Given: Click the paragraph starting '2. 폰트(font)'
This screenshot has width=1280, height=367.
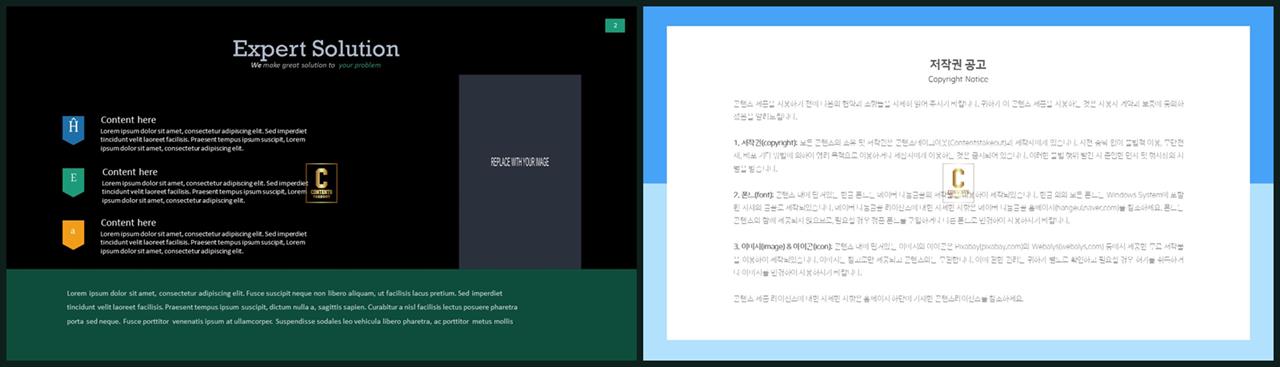Looking at the screenshot, I should pyautogui.click(x=958, y=208).
